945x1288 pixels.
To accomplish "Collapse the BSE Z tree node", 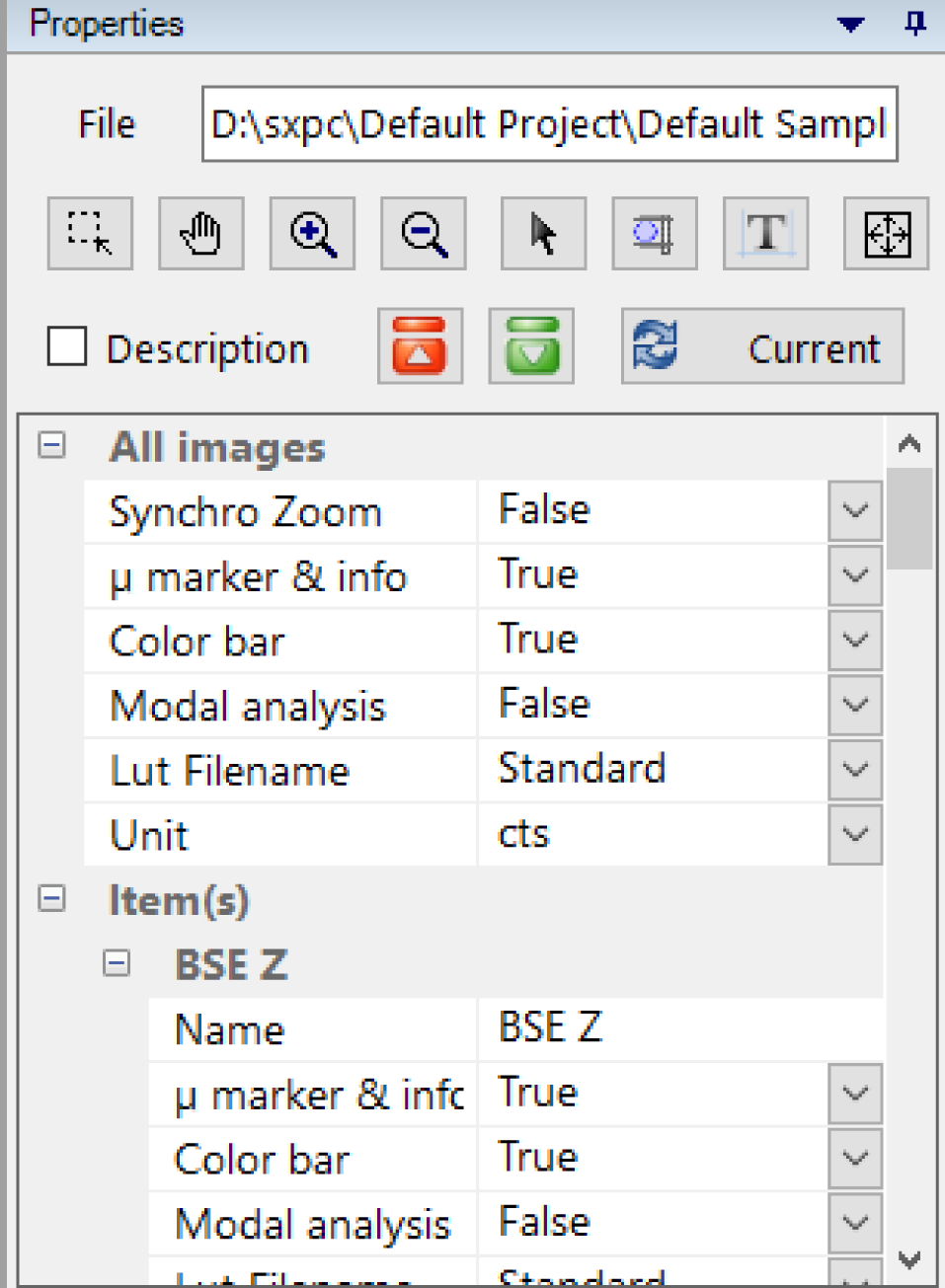I will [x=117, y=963].
